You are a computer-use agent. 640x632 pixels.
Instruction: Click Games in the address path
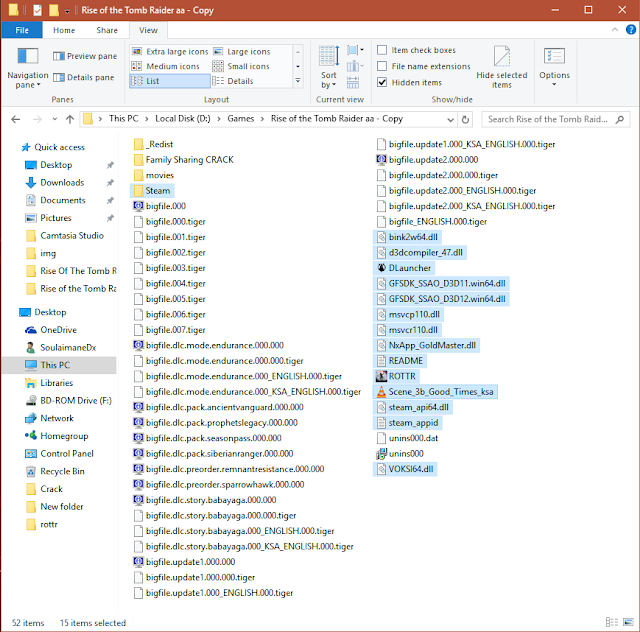pyautogui.click(x=240, y=118)
